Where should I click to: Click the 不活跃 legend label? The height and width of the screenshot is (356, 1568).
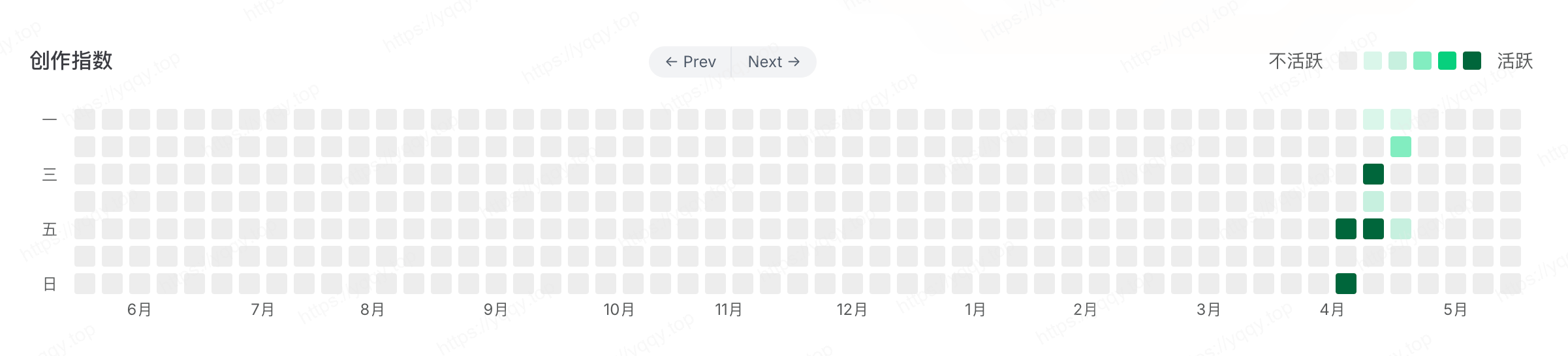tap(1295, 61)
